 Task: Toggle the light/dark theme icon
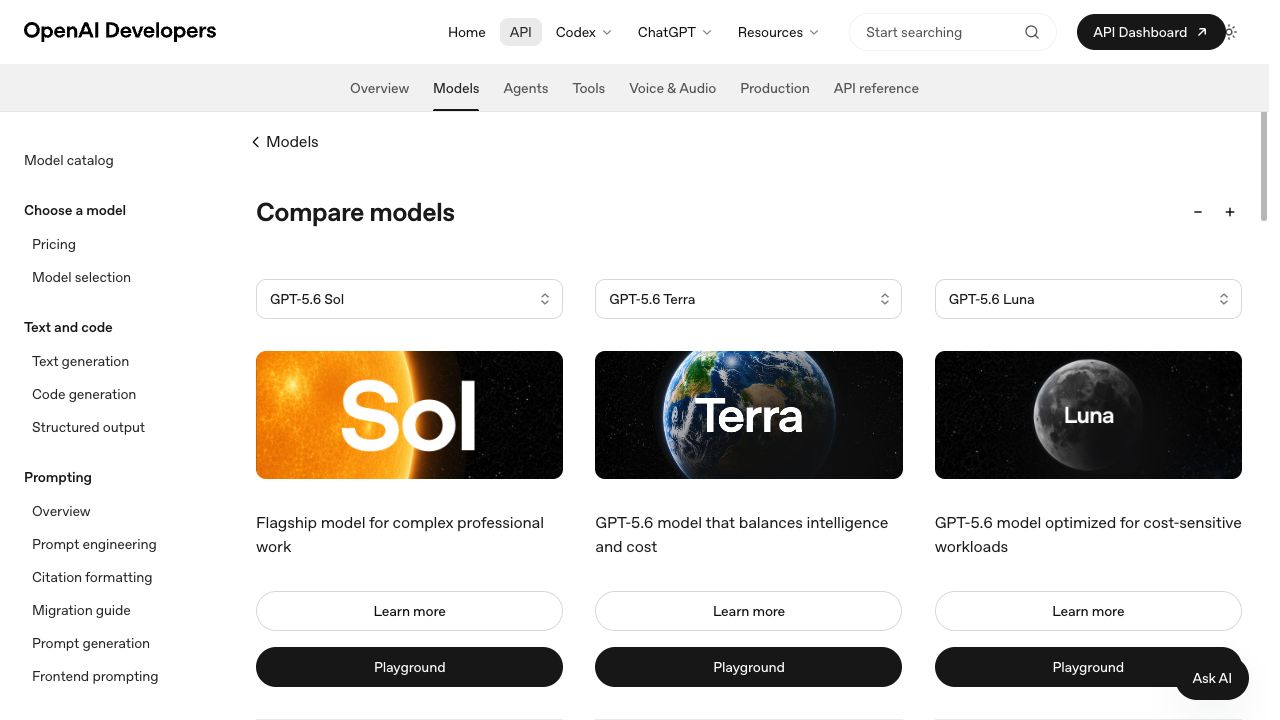(x=1230, y=32)
